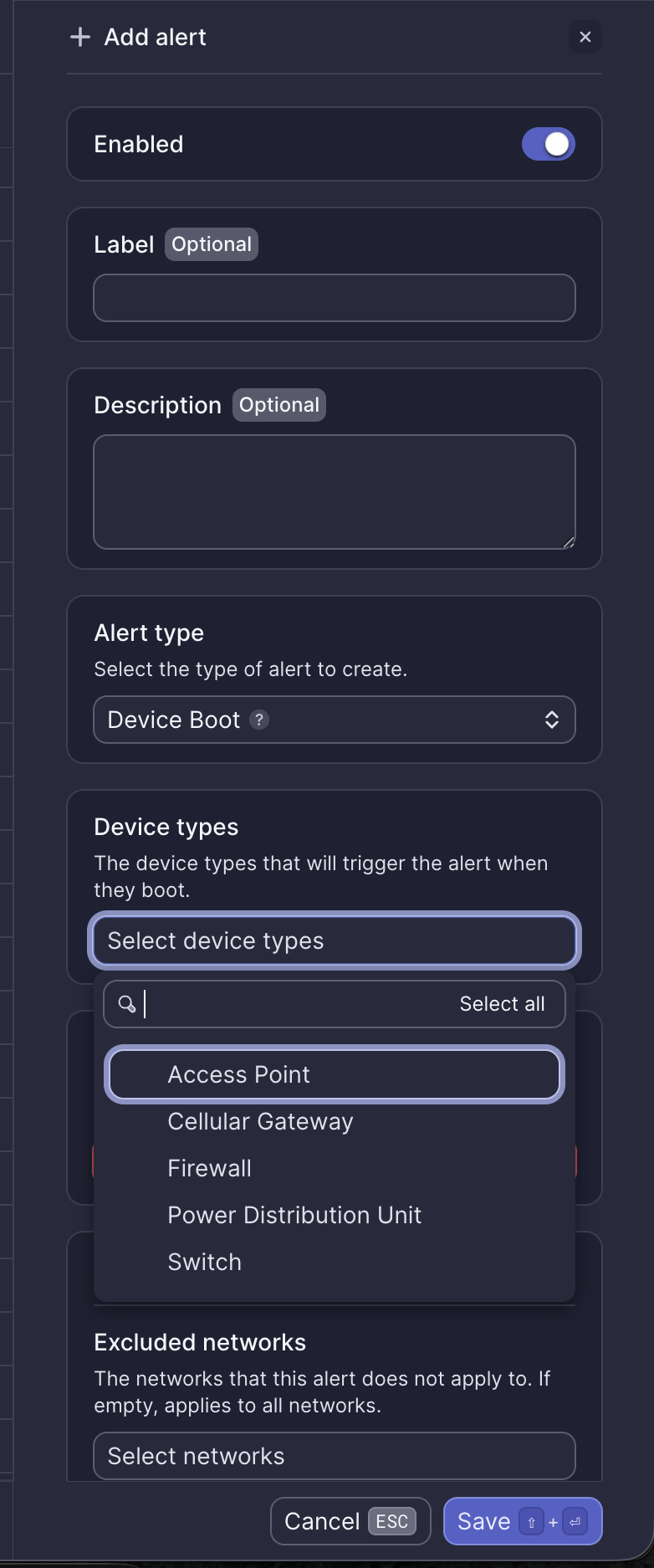Choose Power Distribution Unit from the list
Image resolution: width=654 pixels, height=1568 pixels.
pos(294,1215)
